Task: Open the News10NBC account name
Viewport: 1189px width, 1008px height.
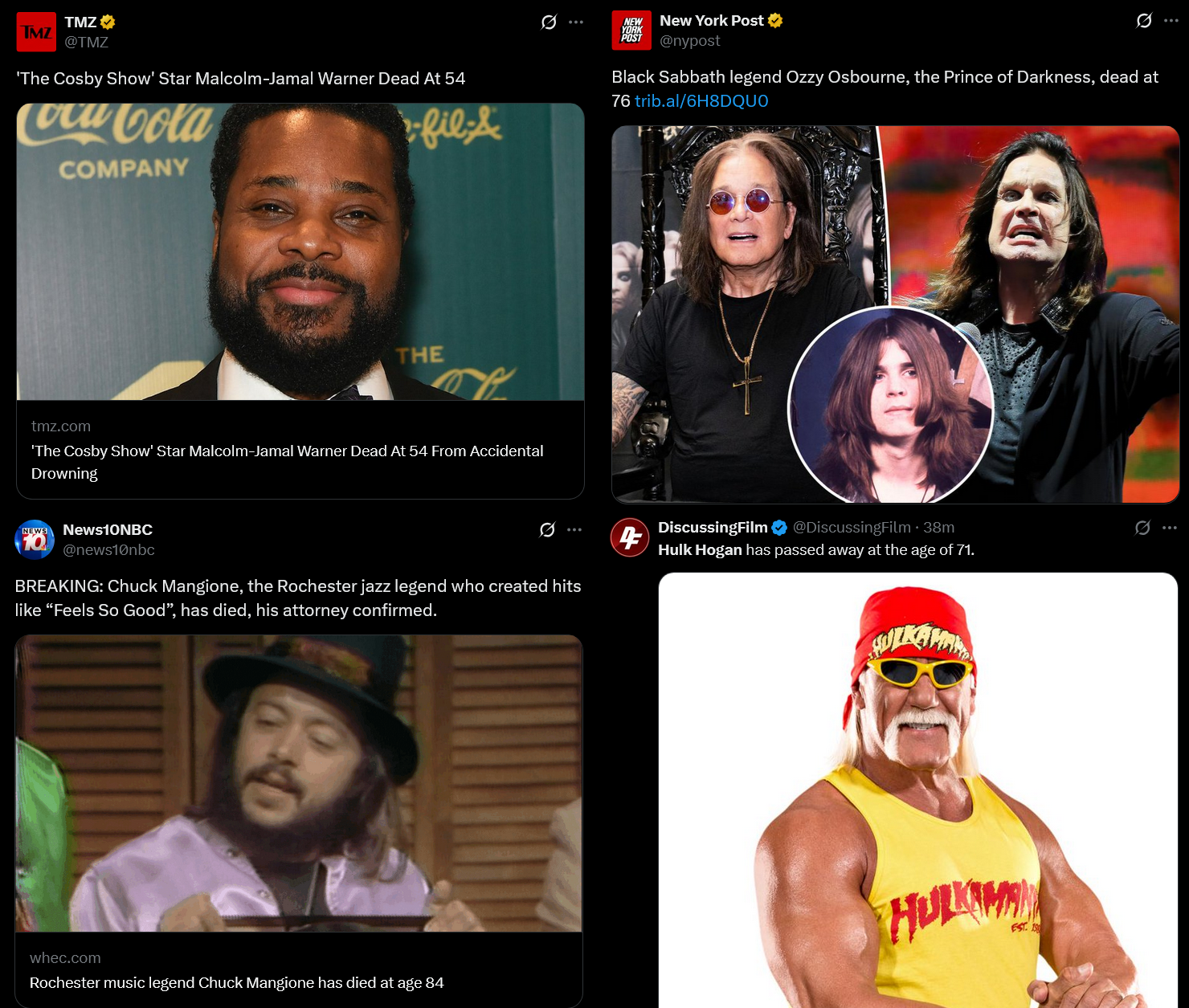Action: point(108,530)
